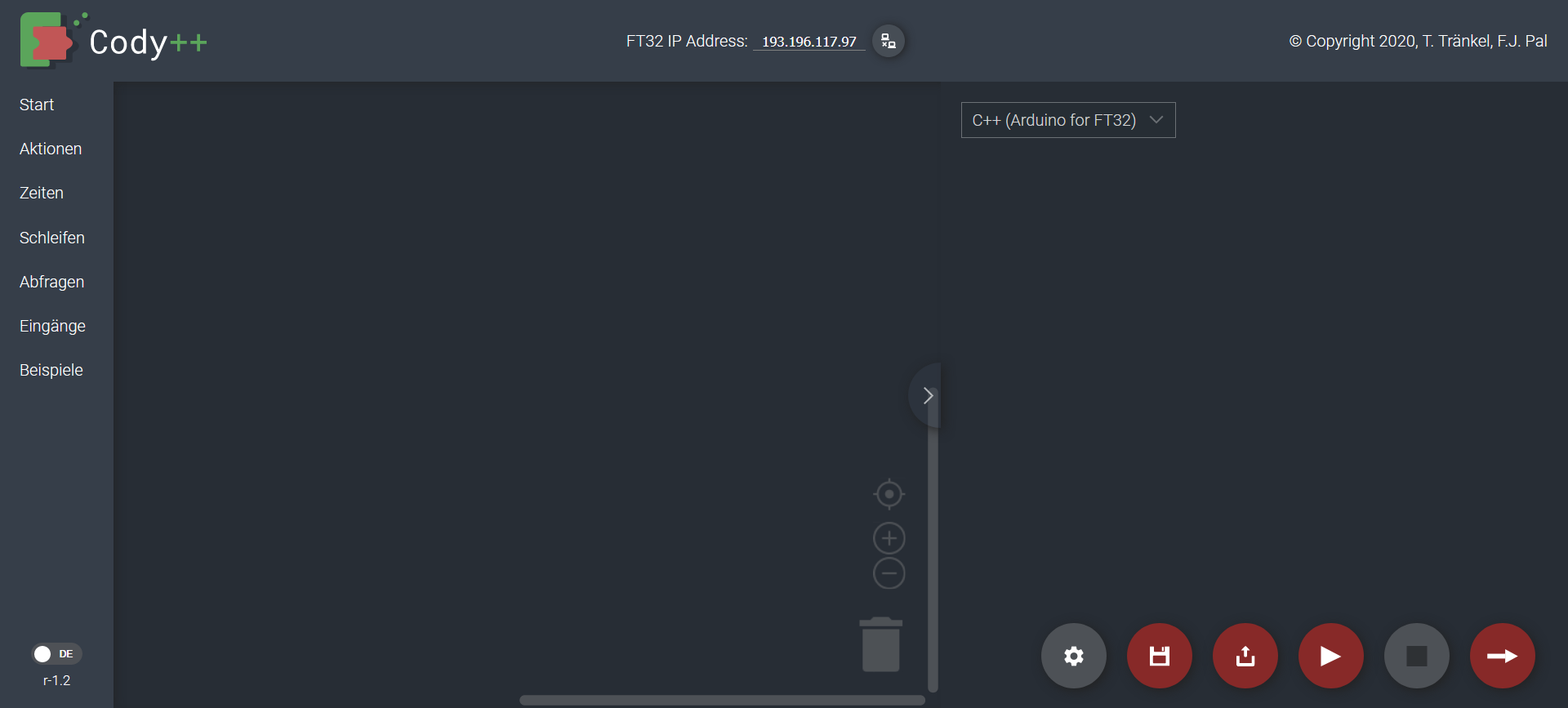Click the Cody++ logo
Viewport: 1568px width, 708px height.
coord(114,40)
